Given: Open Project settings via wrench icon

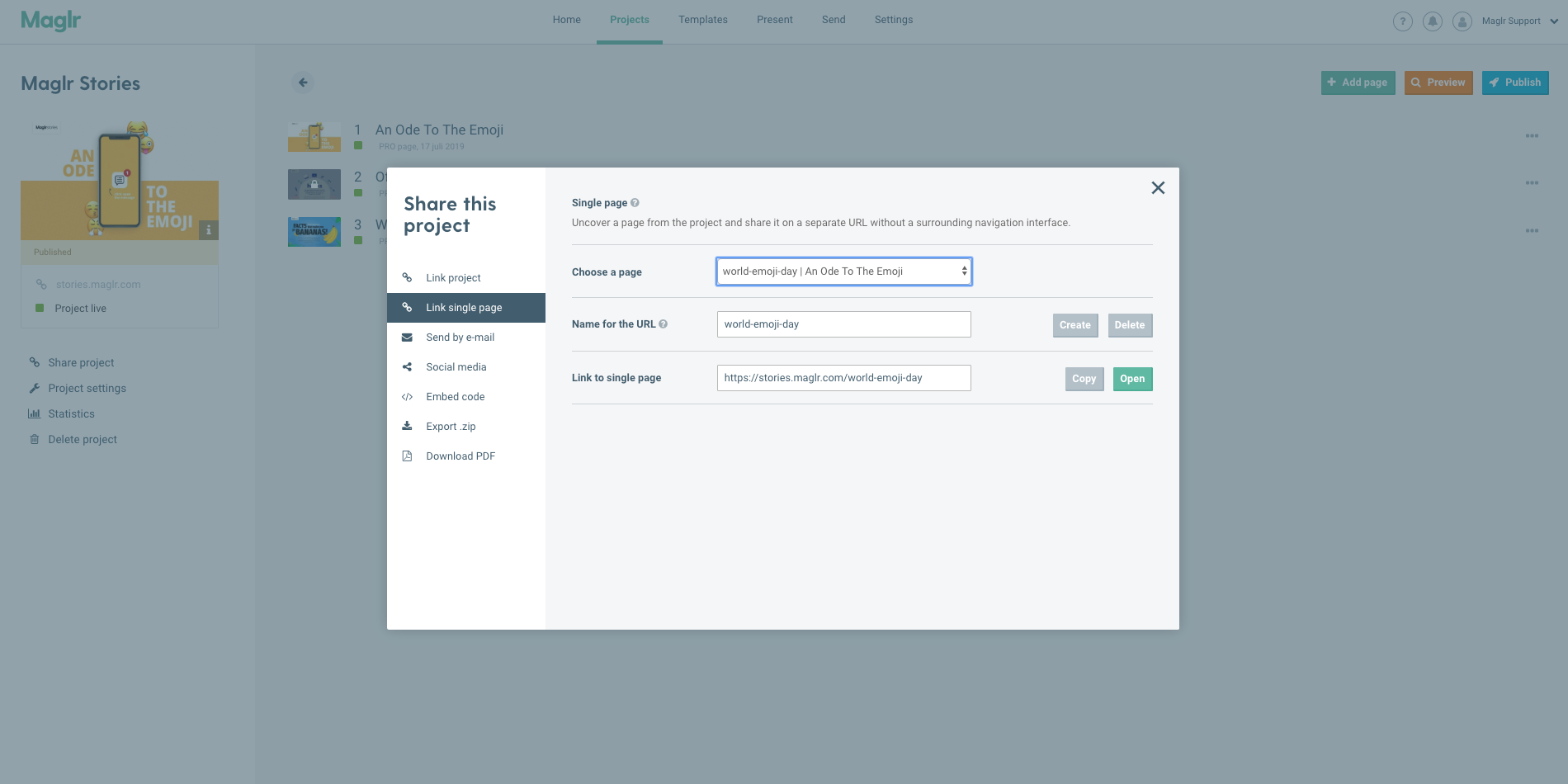Looking at the screenshot, I should click(x=34, y=388).
